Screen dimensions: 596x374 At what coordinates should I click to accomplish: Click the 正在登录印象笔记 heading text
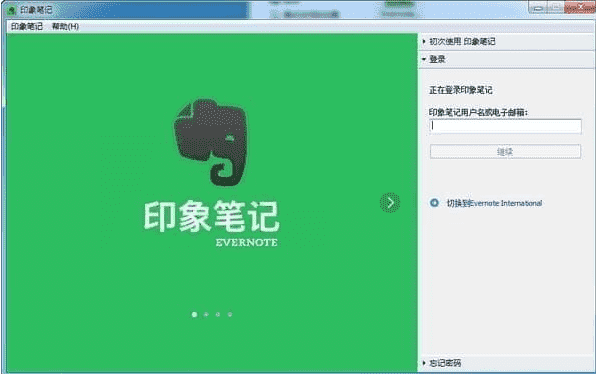(461, 90)
